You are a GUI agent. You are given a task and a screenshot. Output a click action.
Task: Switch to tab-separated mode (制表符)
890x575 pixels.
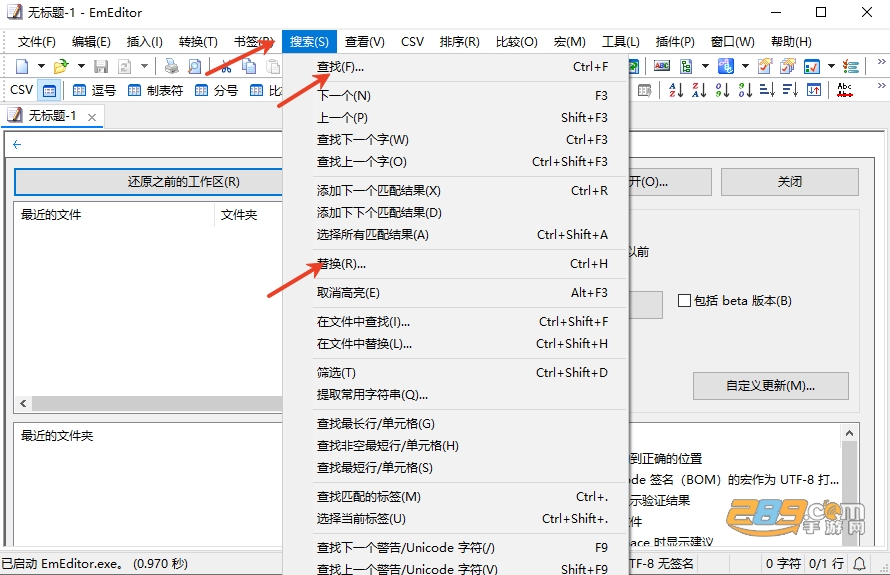[x=156, y=90]
